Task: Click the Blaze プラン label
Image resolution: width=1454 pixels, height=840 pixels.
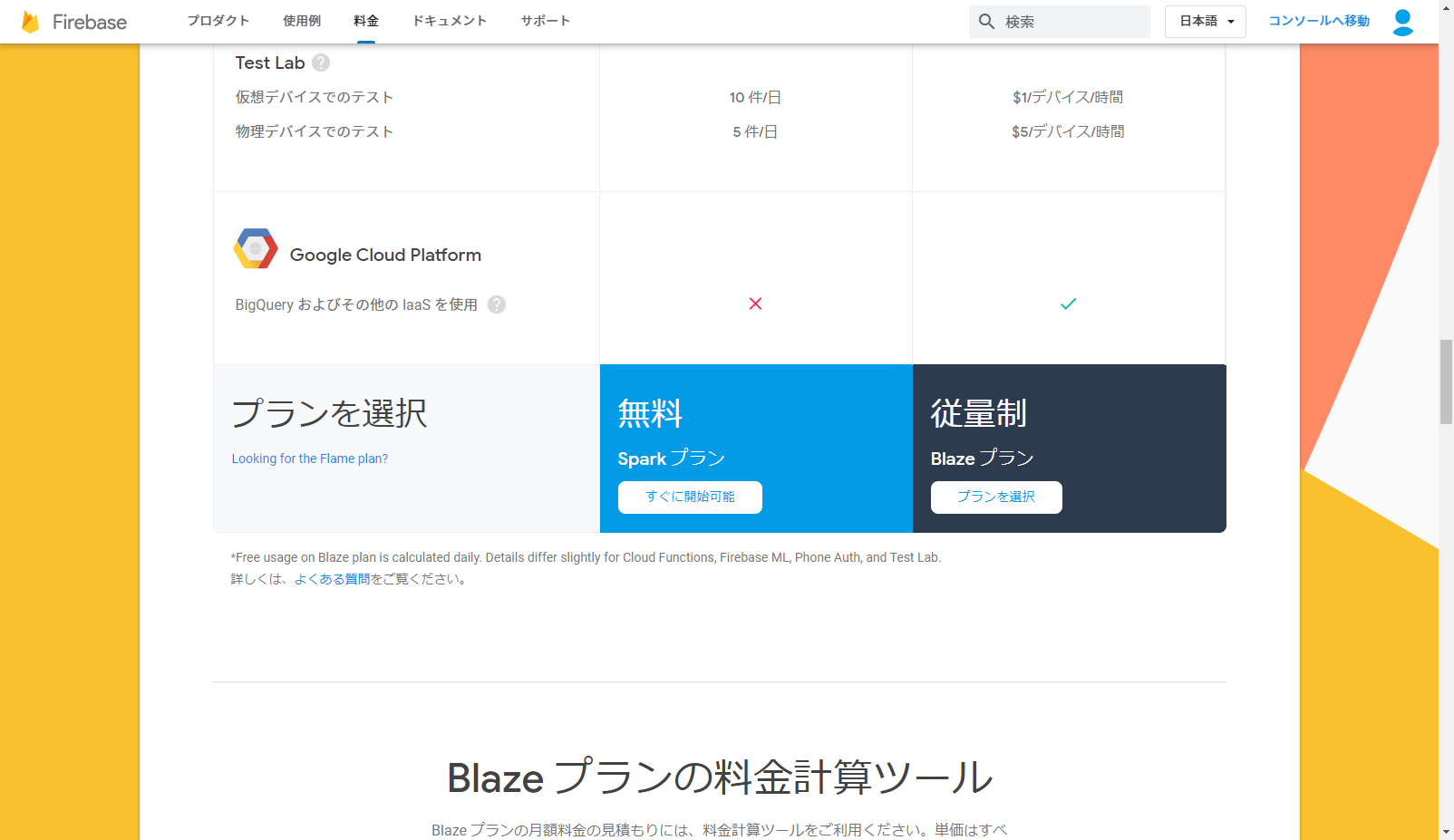Action: tap(983, 459)
